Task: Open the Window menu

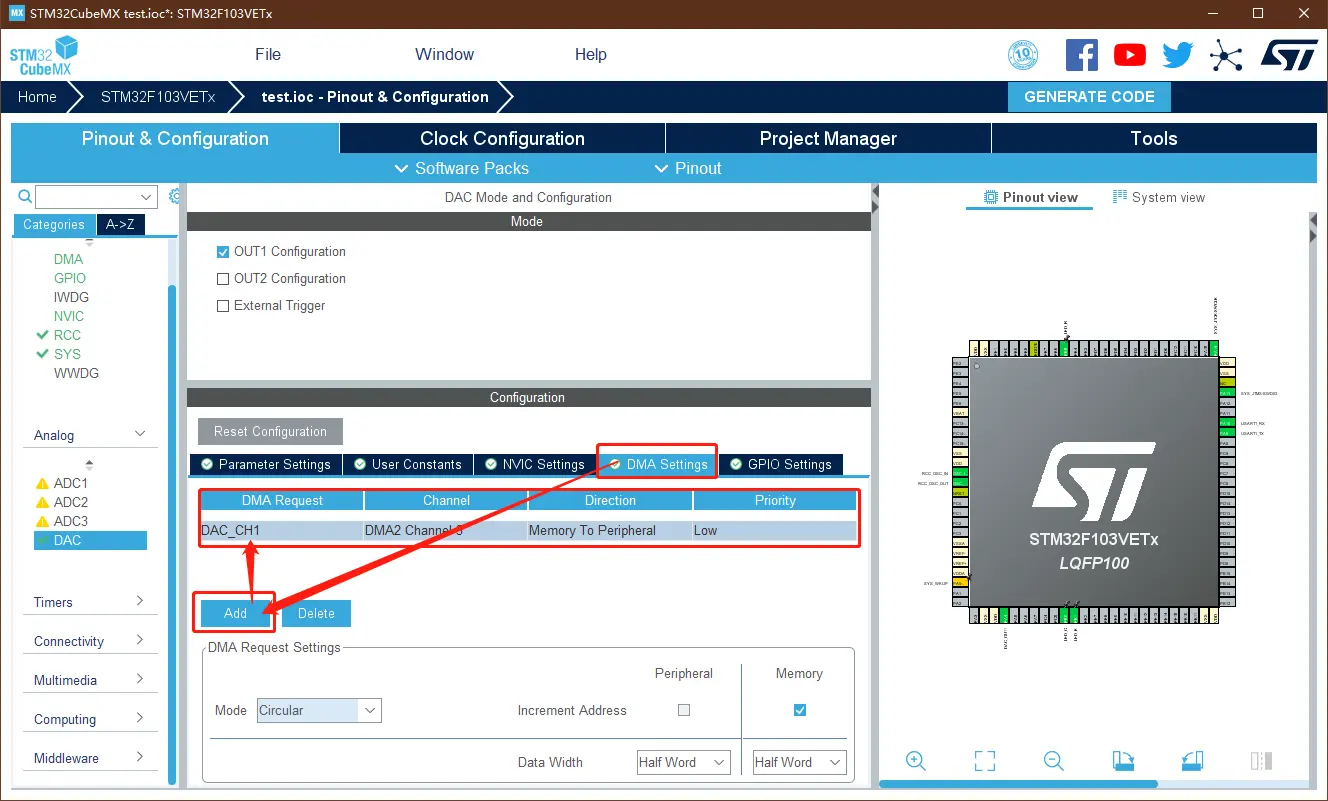Action: 445,54
